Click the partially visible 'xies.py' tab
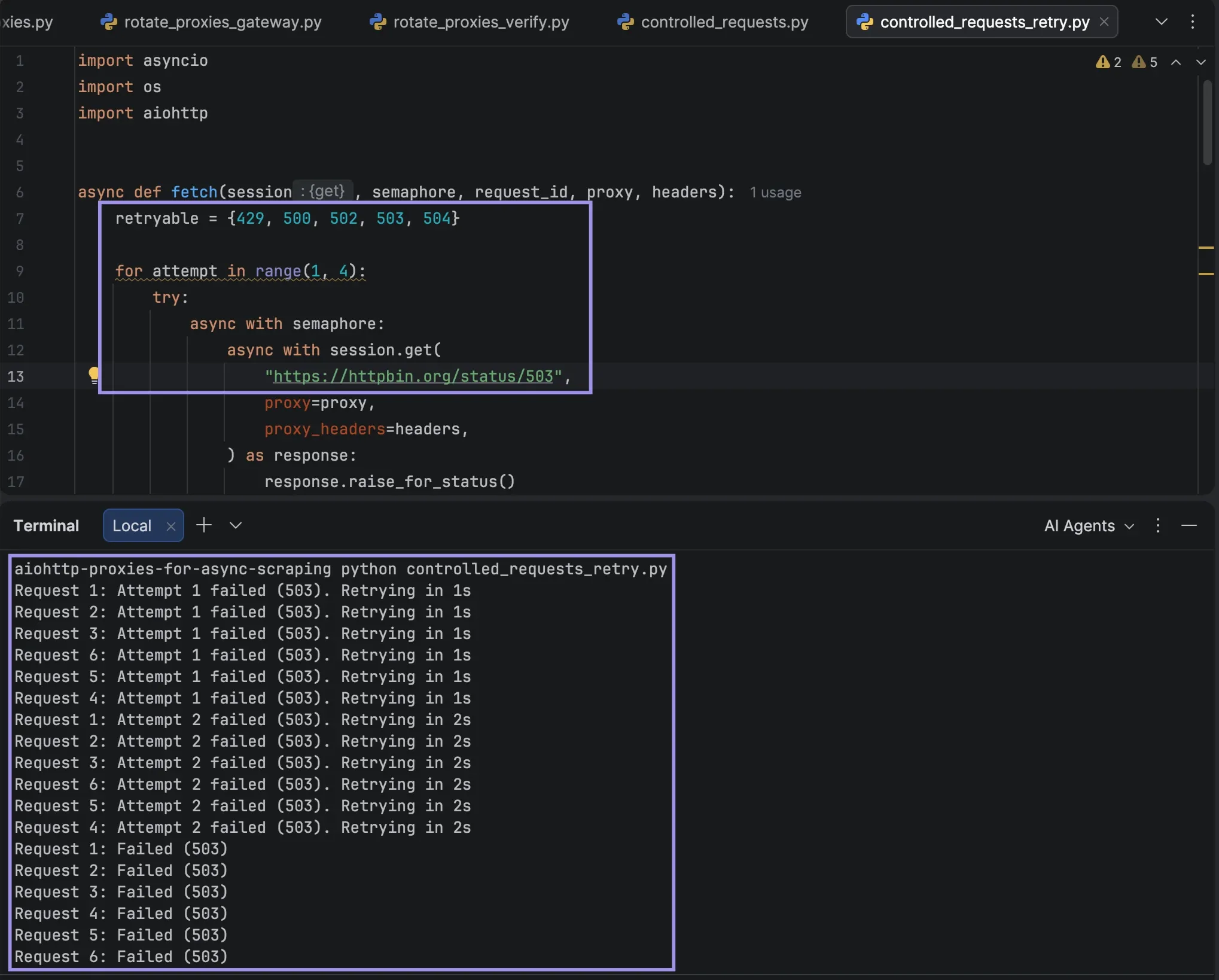1219x980 pixels. pos(27,22)
